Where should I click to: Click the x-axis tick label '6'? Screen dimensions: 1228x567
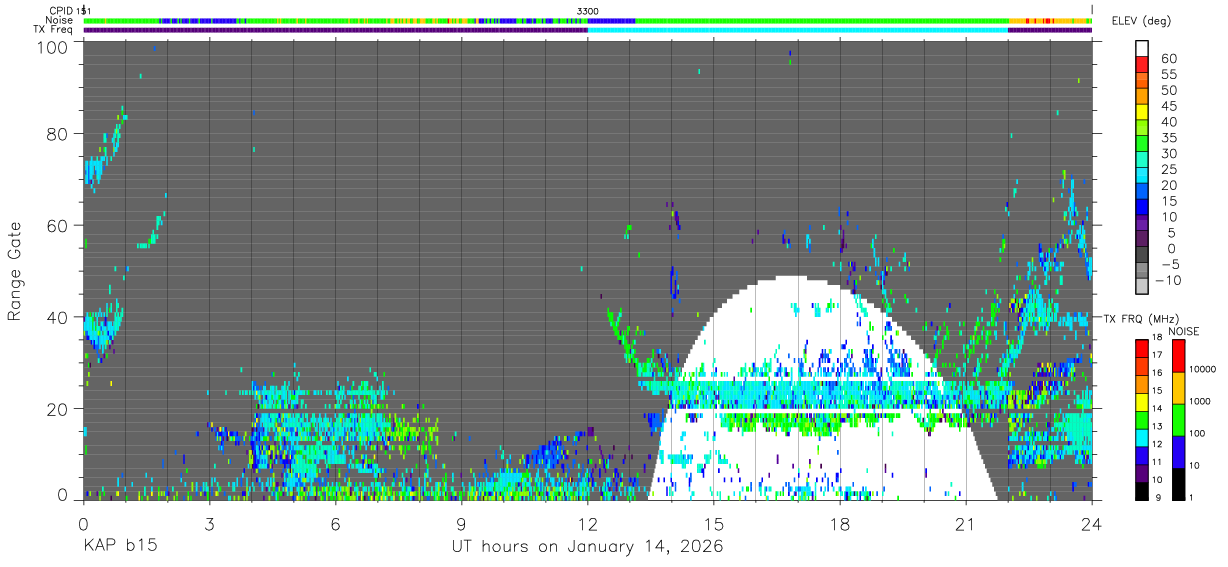(x=335, y=524)
